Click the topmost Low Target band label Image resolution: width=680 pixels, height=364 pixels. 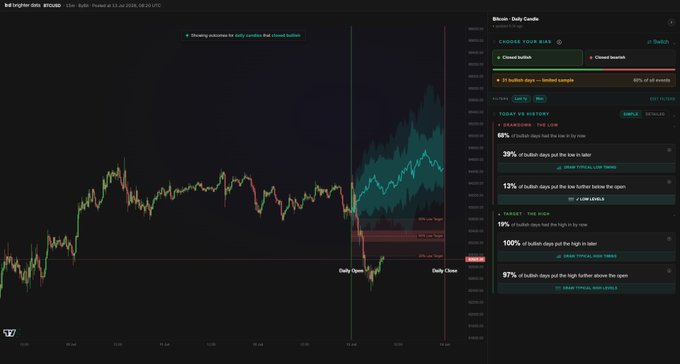coord(431,219)
